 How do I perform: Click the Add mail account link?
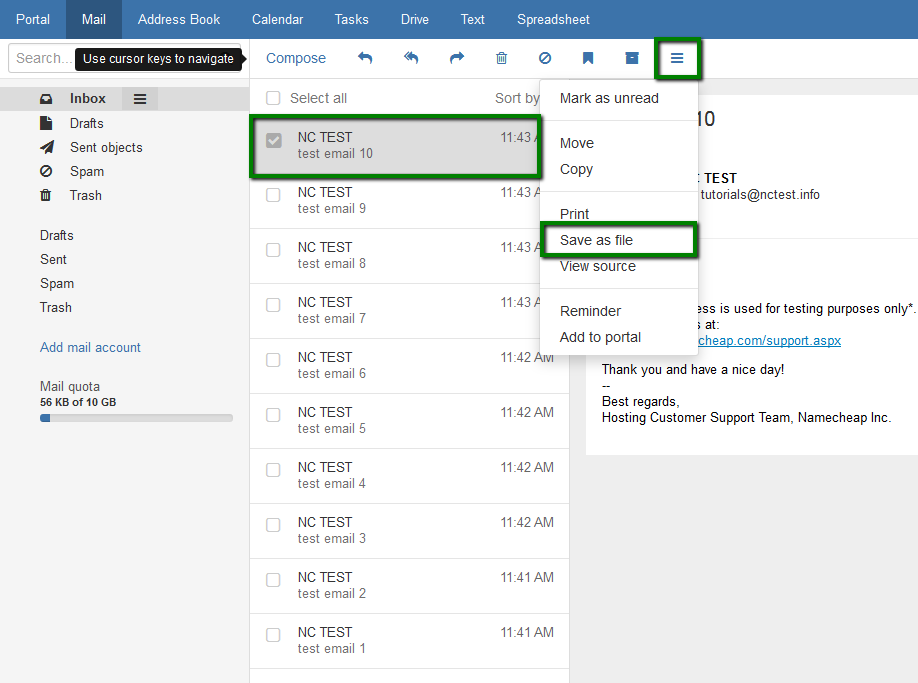90,347
